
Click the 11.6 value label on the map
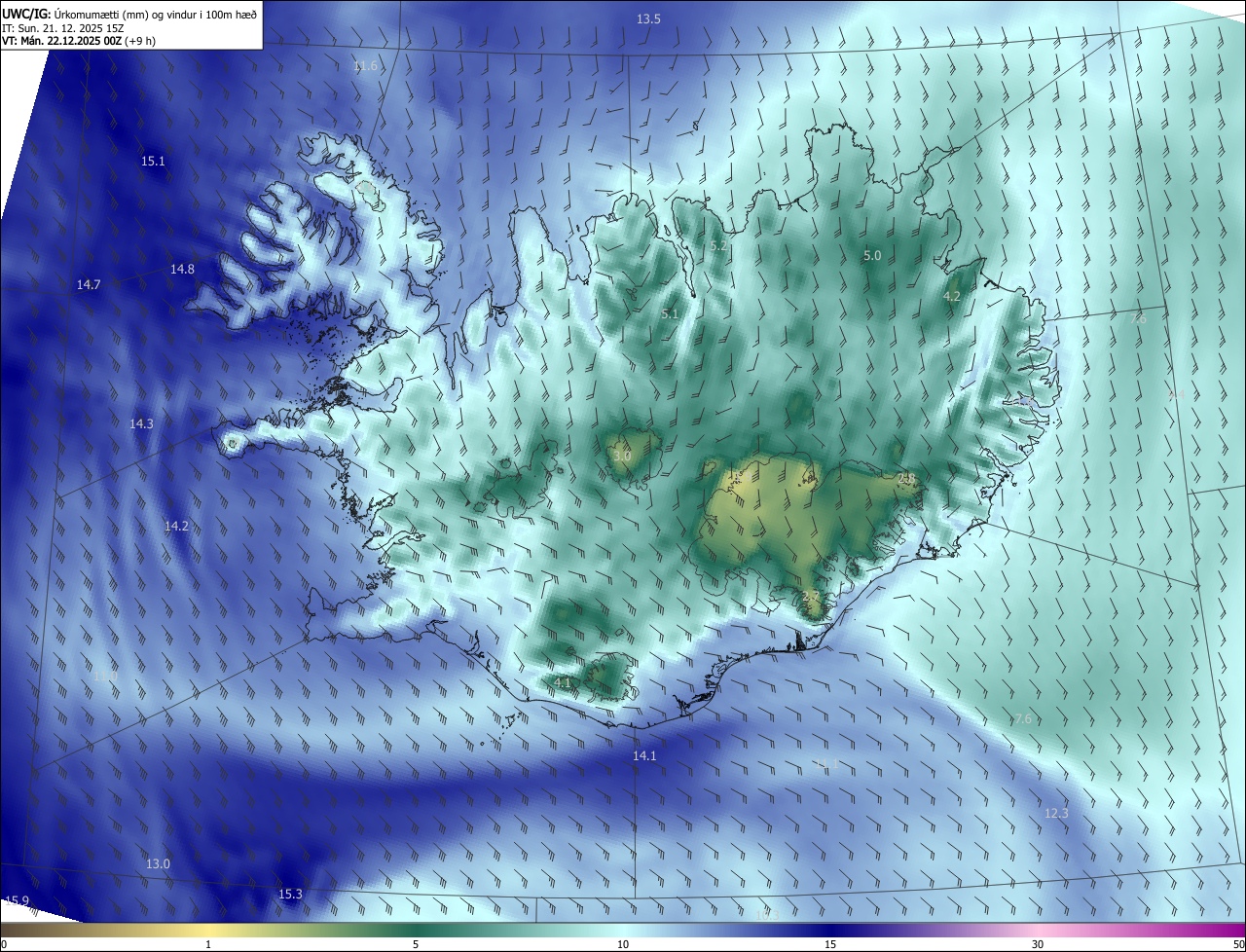(365, 66)
